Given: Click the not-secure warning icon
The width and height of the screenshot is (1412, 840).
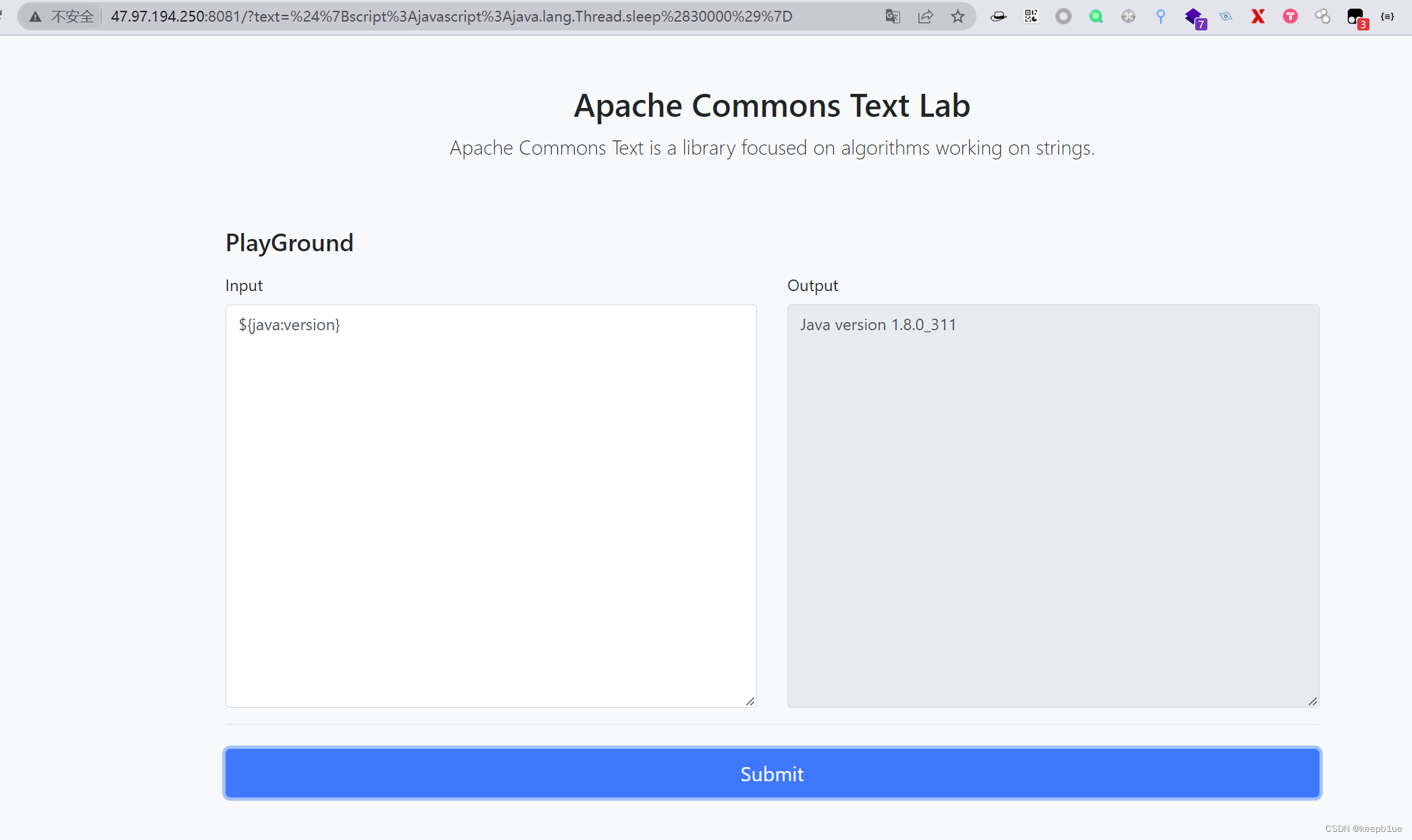Looking at the screenshot, I should tap(35, 16).
